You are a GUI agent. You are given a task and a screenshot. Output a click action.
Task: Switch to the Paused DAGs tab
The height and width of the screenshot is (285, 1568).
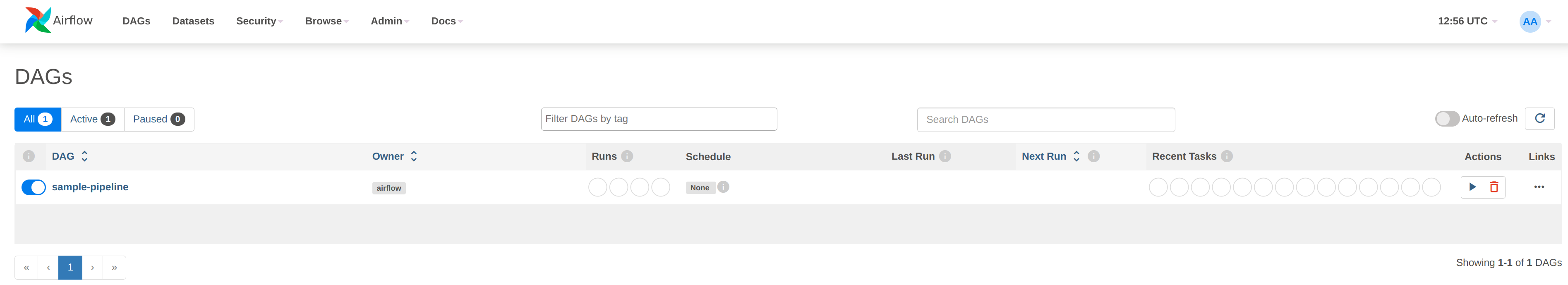coord(158,120)
